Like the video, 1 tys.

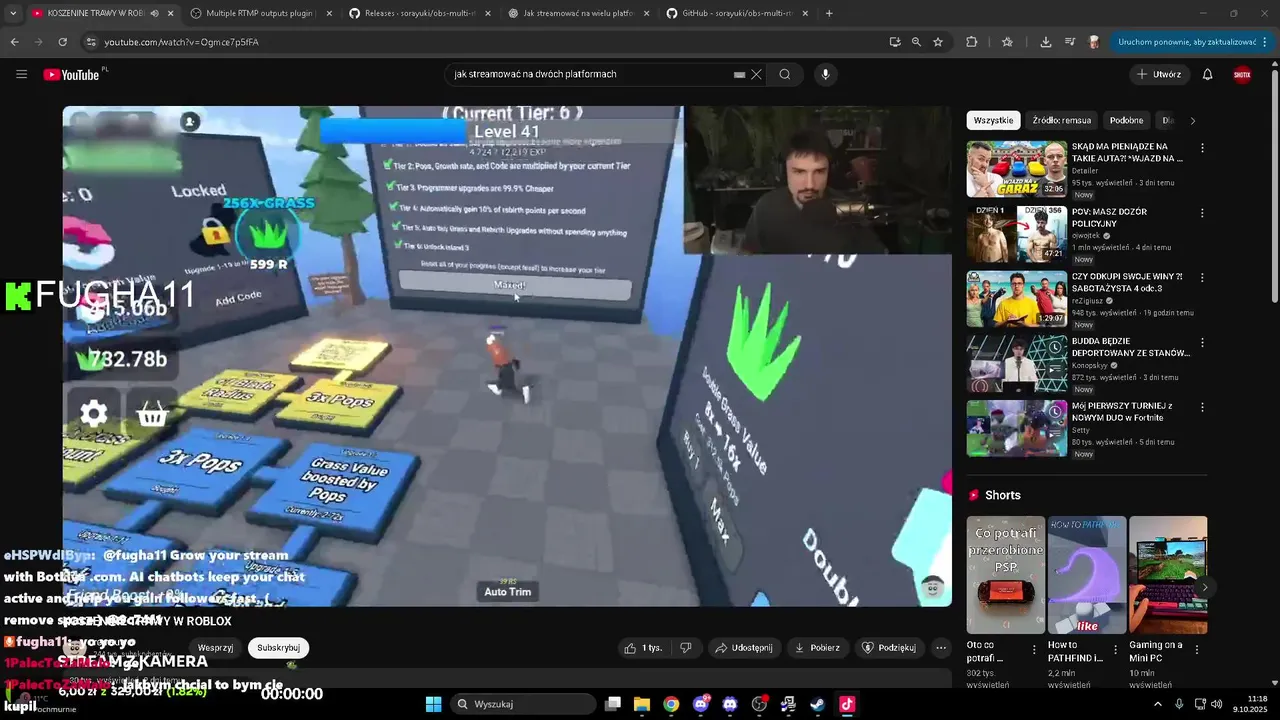pyautogui.click(x=643, y=648)
